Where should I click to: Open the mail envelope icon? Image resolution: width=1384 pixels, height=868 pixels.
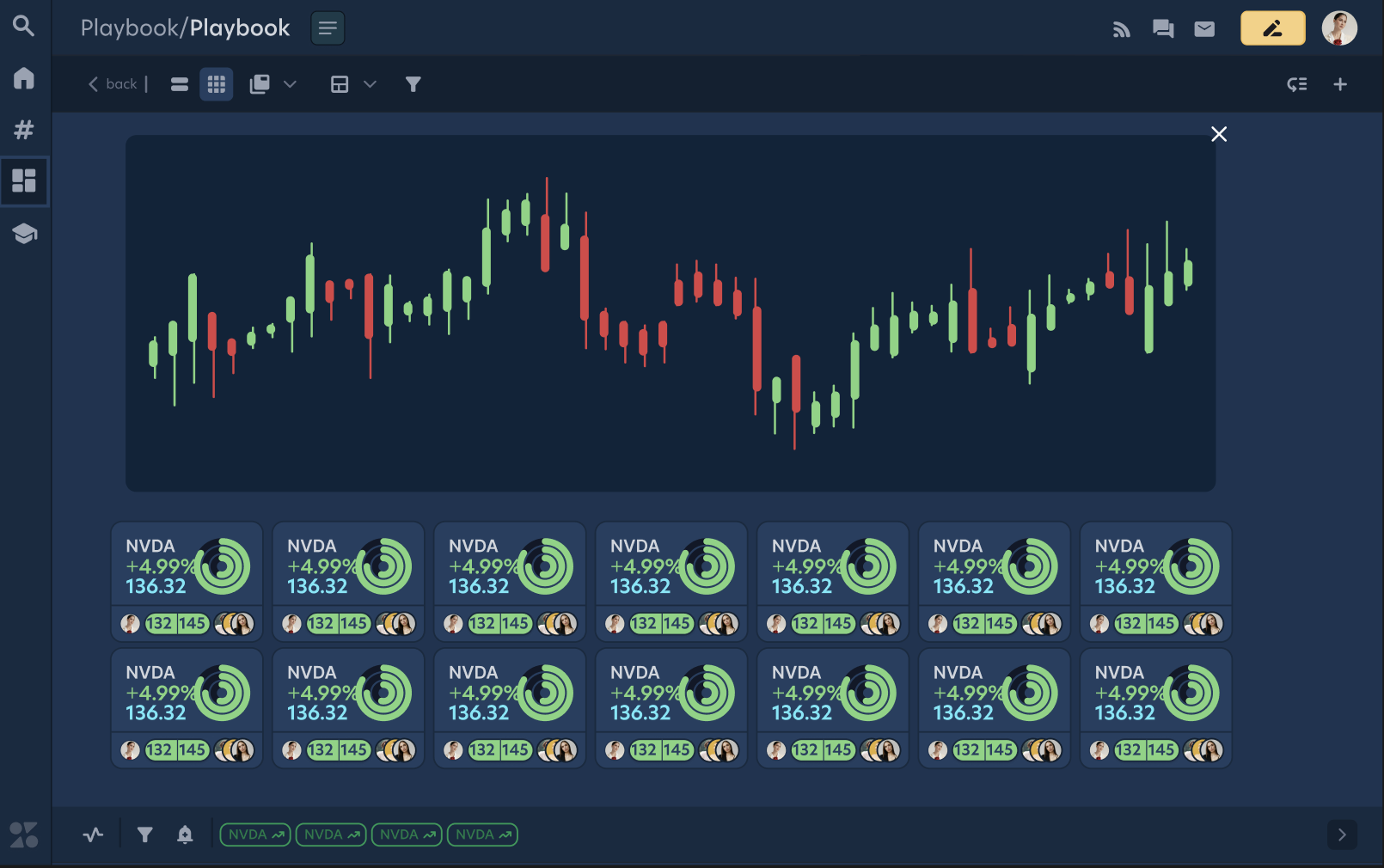coord(1204,29)
